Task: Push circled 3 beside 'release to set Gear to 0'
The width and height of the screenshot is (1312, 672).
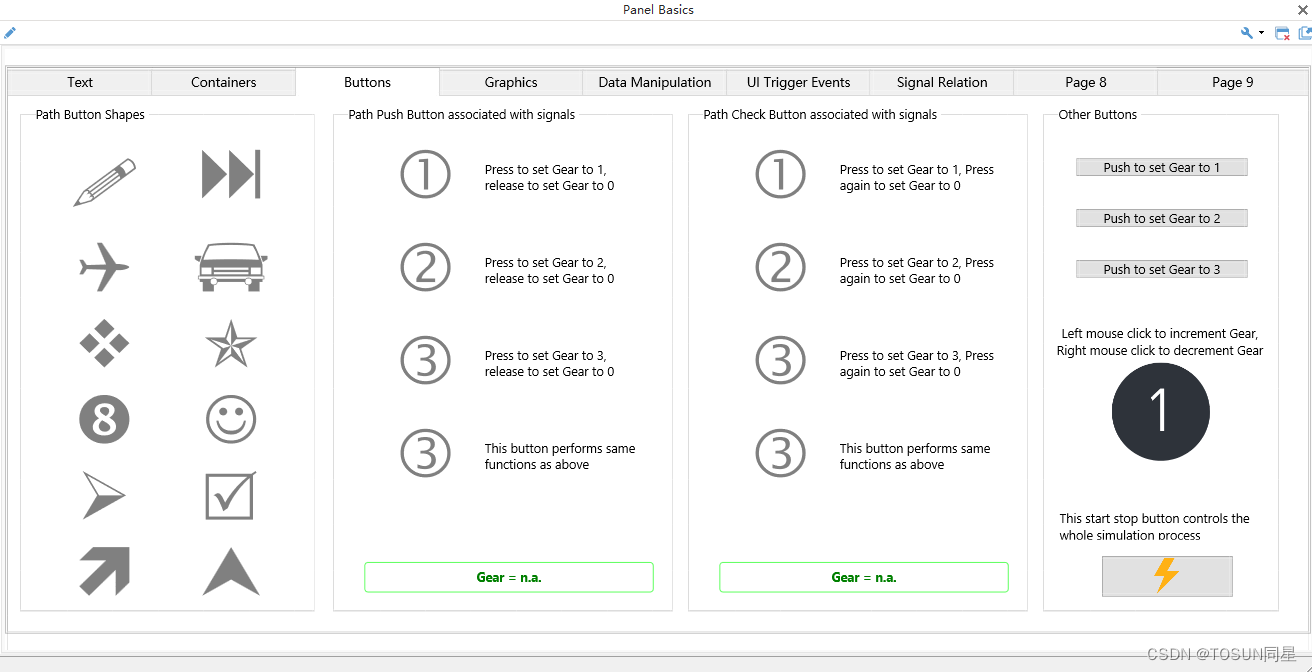Action: click(x=426, y=360)
